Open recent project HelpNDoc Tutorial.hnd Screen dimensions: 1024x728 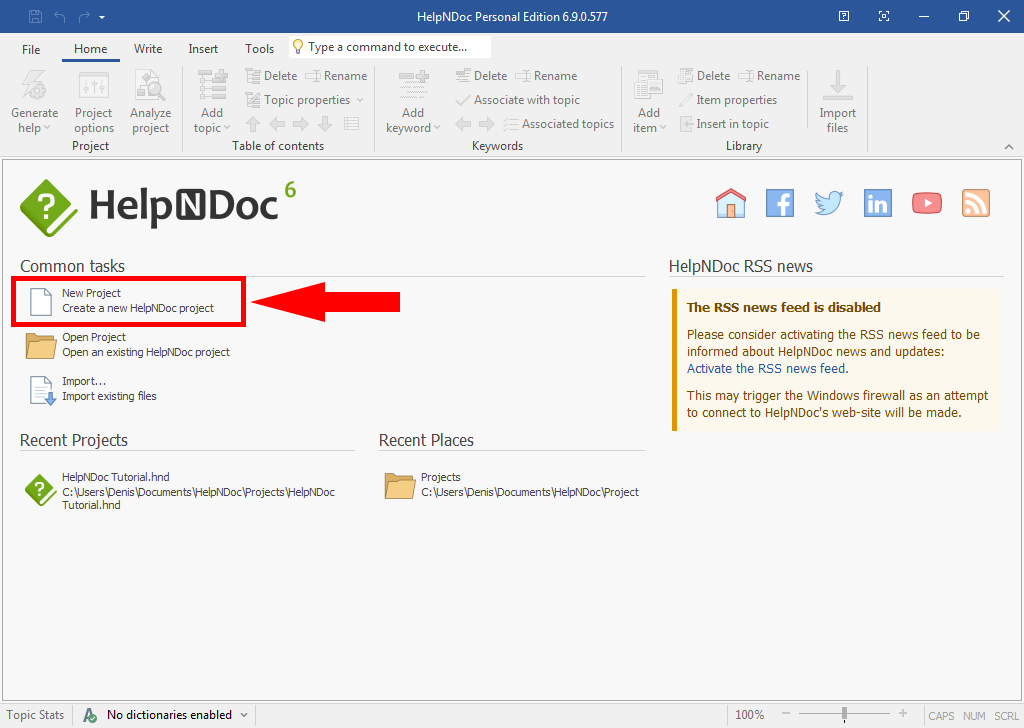[180, 491]
